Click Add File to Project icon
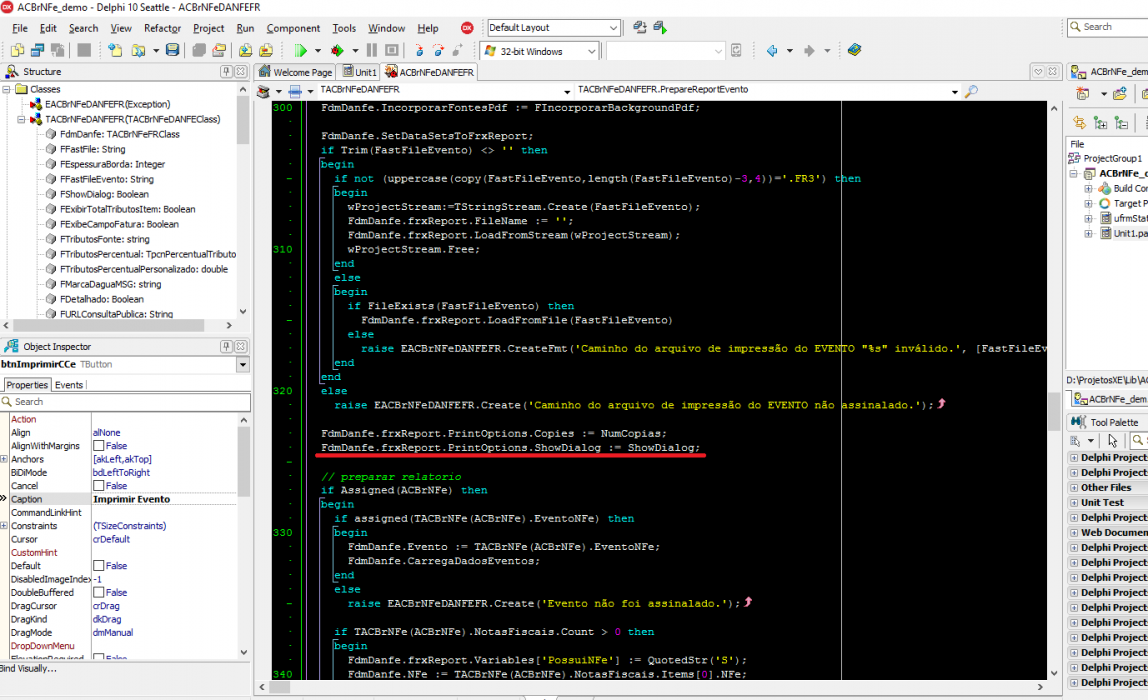The image size is (1148, 700). click(x=245, y=51)
